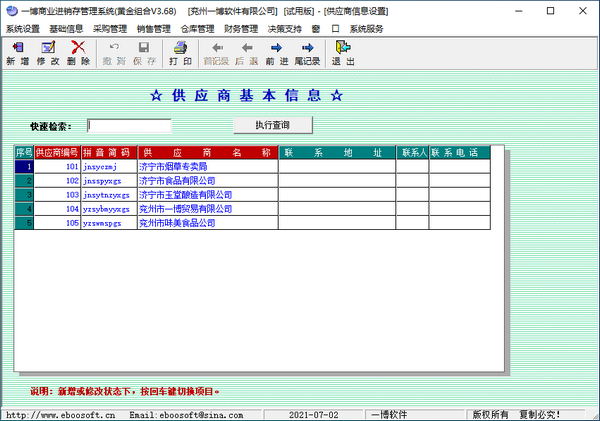Image resolution: width=600 pixels, height=421 pixels.
Task: Open the 仓库管理 menu
Action: pyautogui.click(x=198, y=29)
